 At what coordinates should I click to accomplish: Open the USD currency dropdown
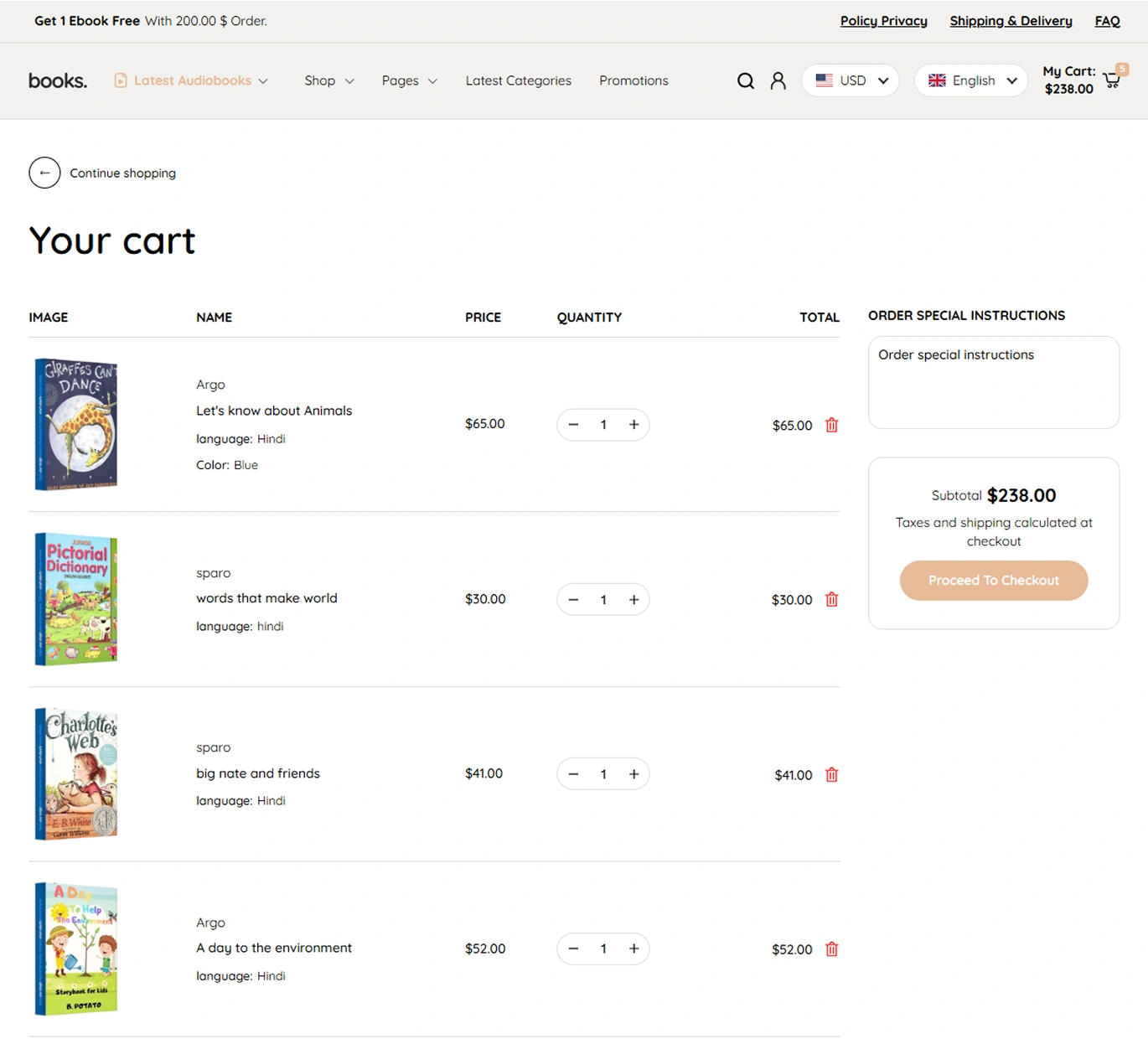click(x=851, y=80)
